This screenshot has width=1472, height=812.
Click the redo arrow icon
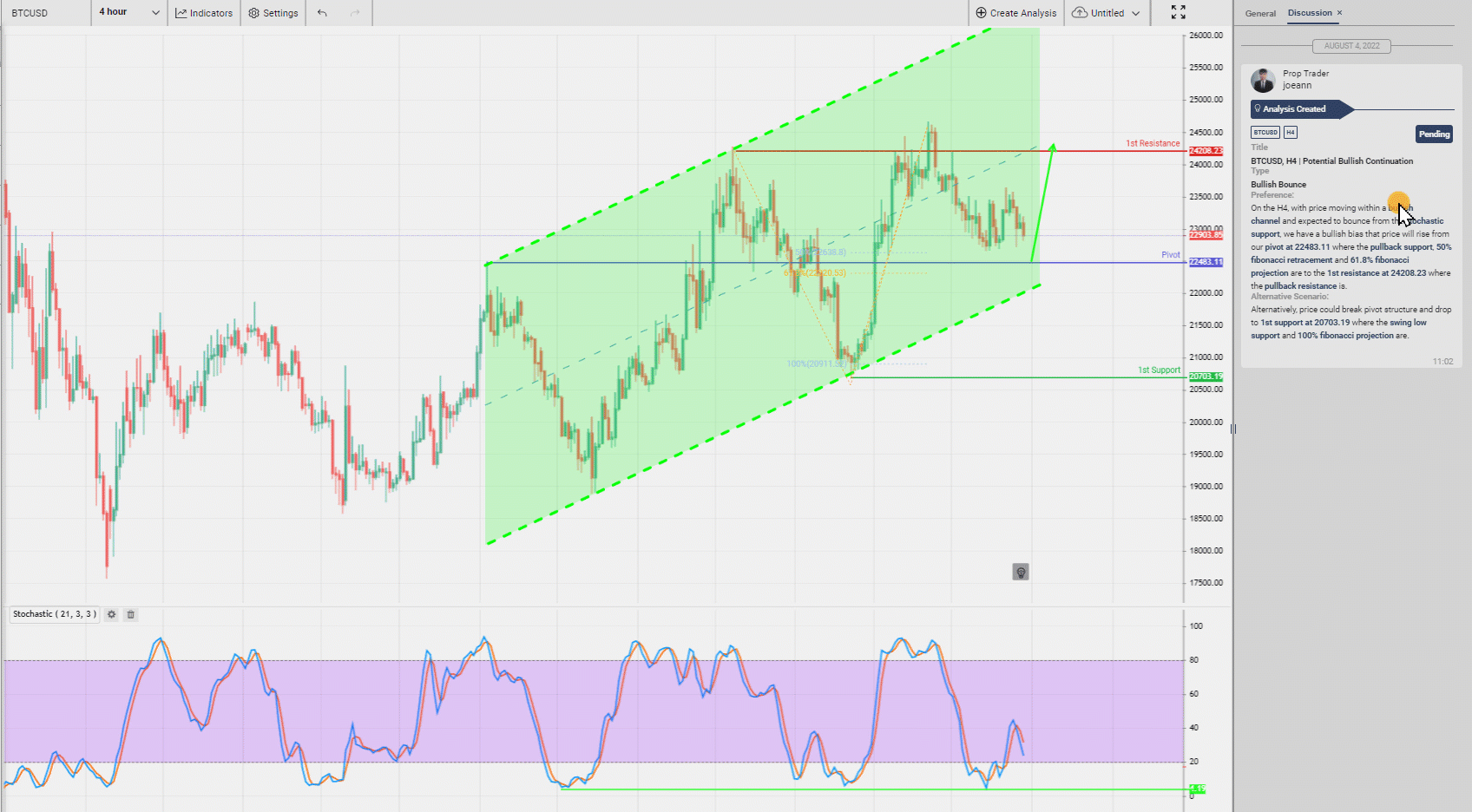coord(355,13)
